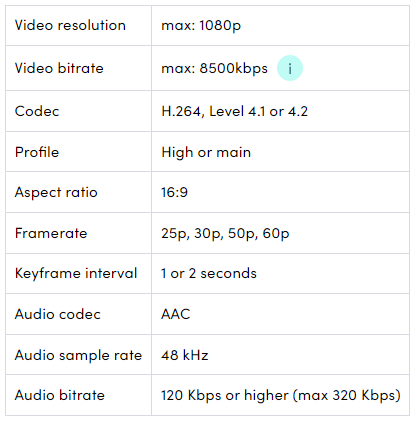The height and width of the screenshot is (421, 415).
Task: Click the 1 or 2 seconds value
Action: [x=209, y=273]
